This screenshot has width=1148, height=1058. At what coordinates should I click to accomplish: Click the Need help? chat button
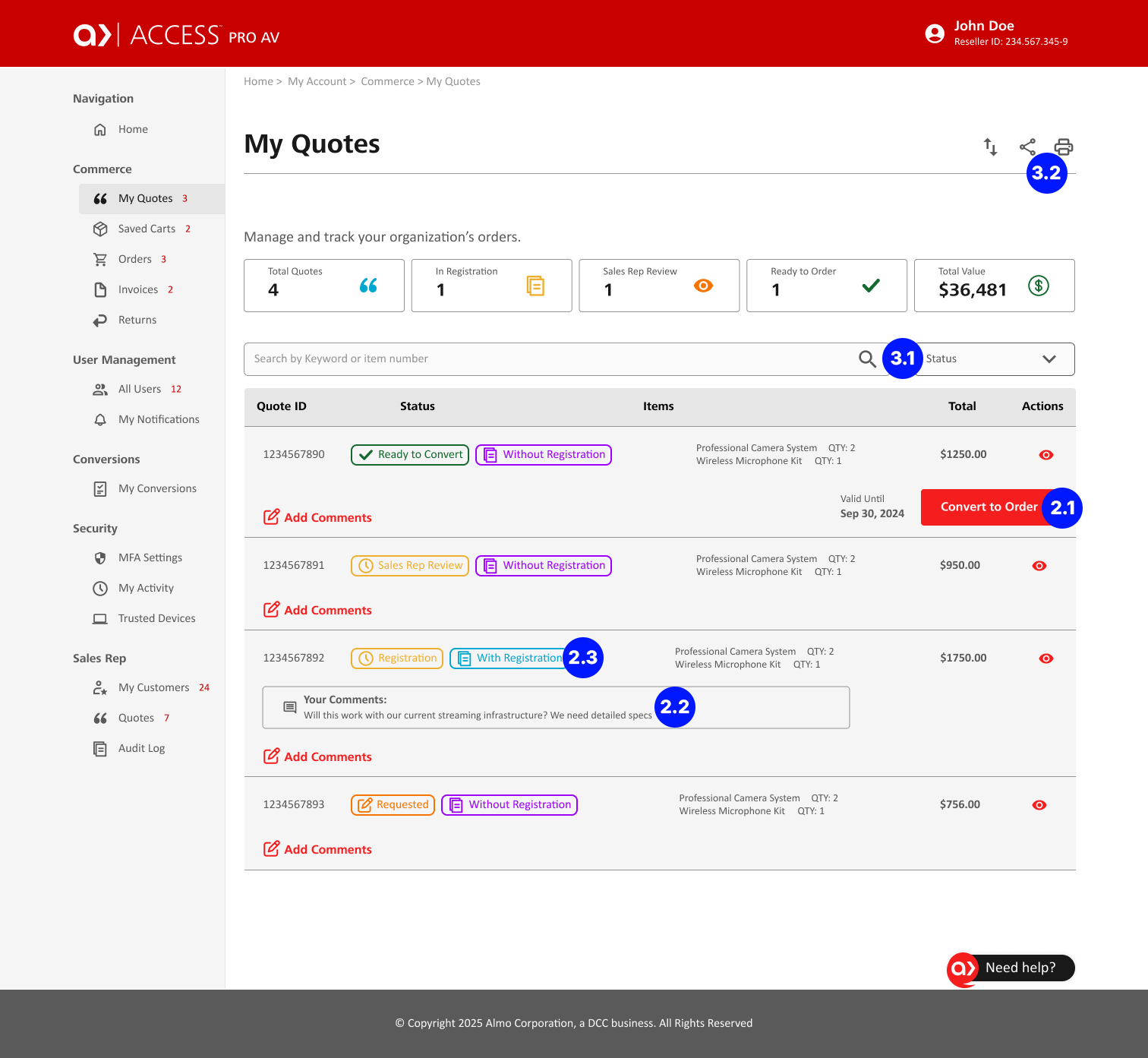pyautogui.click(x=1011, y=968)
